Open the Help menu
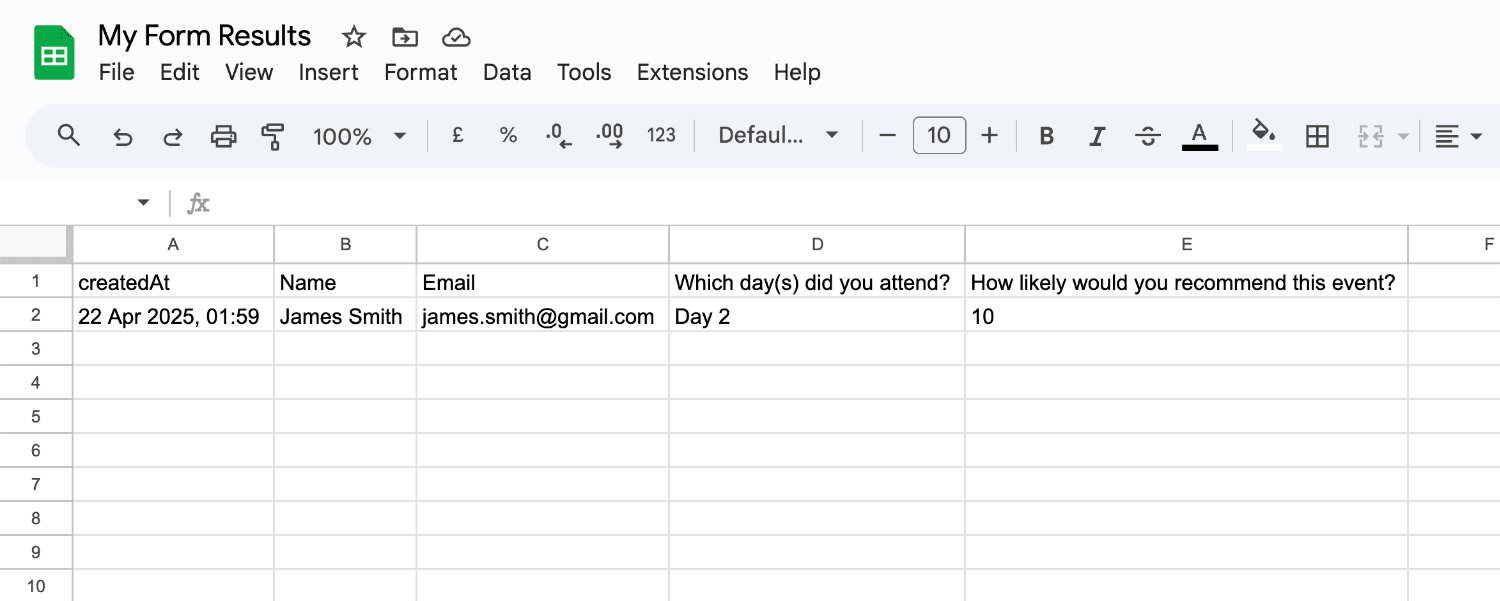Image resolution: width=1500 pixels, height=601 pixels. (797, 72)
